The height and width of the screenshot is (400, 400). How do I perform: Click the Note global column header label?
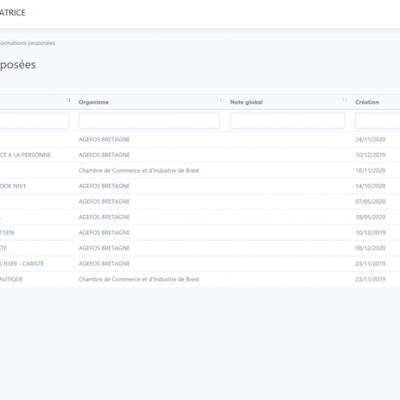pos(246,102)
